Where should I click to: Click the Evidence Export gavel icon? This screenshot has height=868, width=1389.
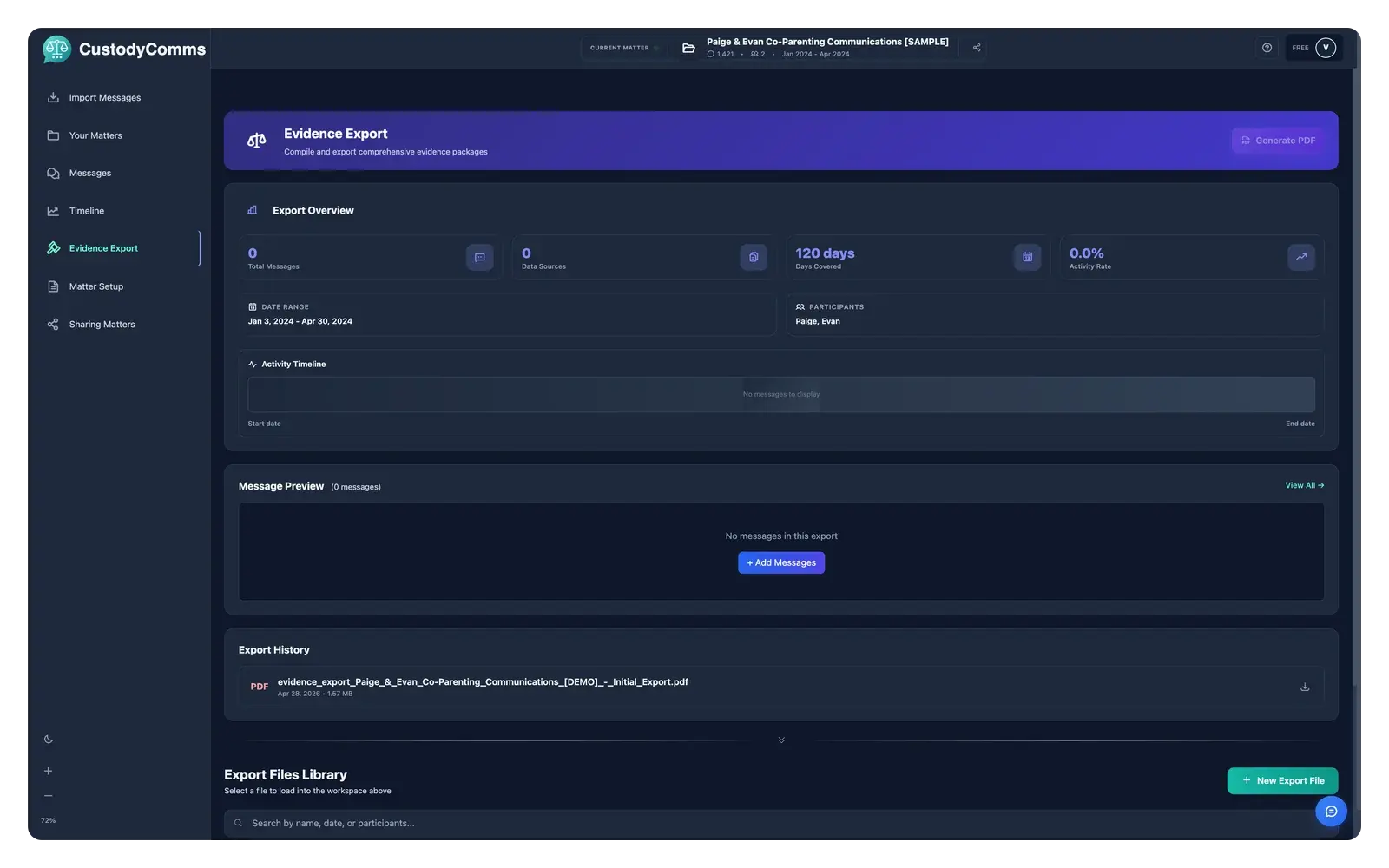53,248
